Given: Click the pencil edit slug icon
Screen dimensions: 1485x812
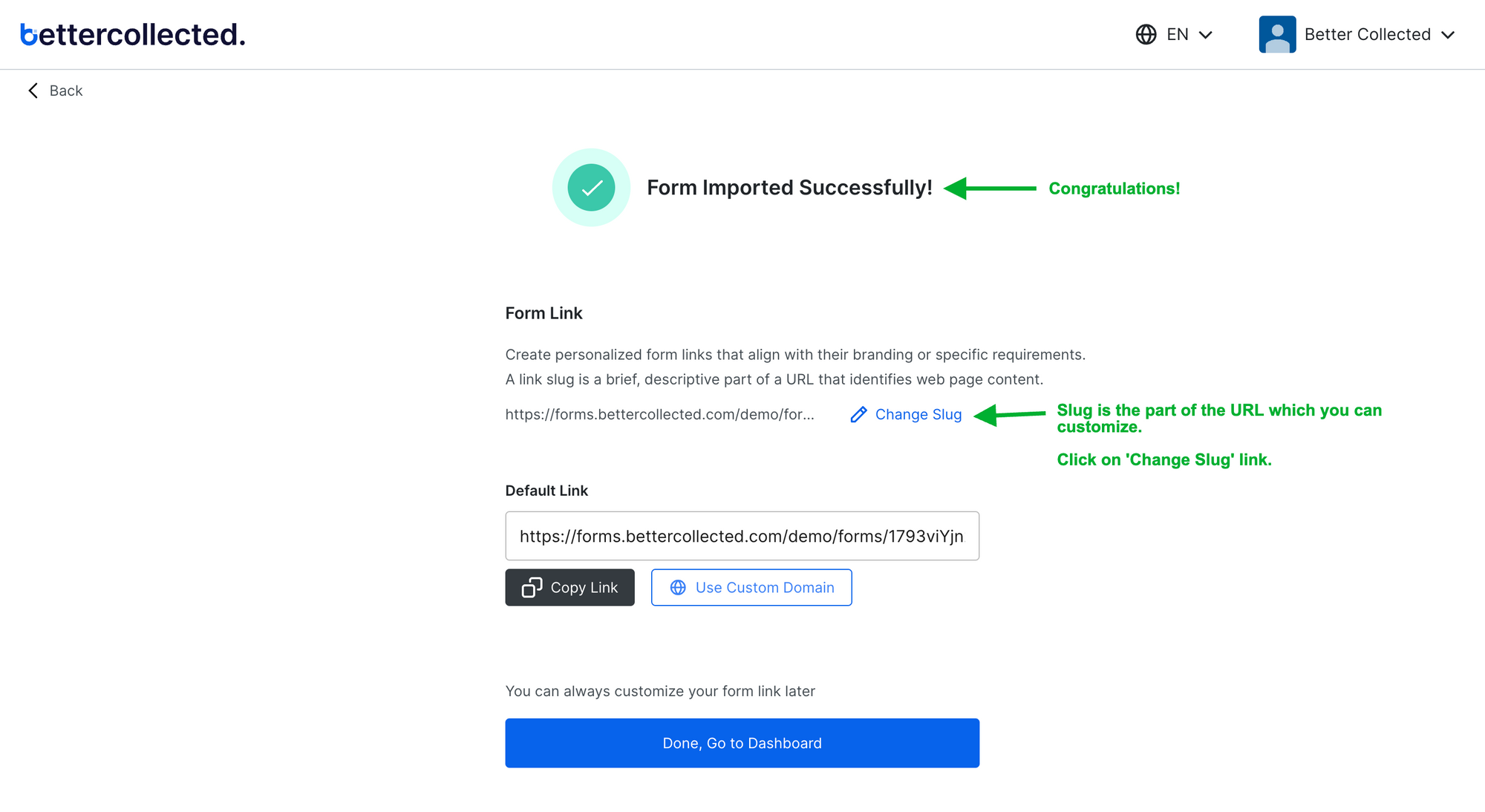Looking at the screenshot, I should pyautogui.click(x=858, y=414).
